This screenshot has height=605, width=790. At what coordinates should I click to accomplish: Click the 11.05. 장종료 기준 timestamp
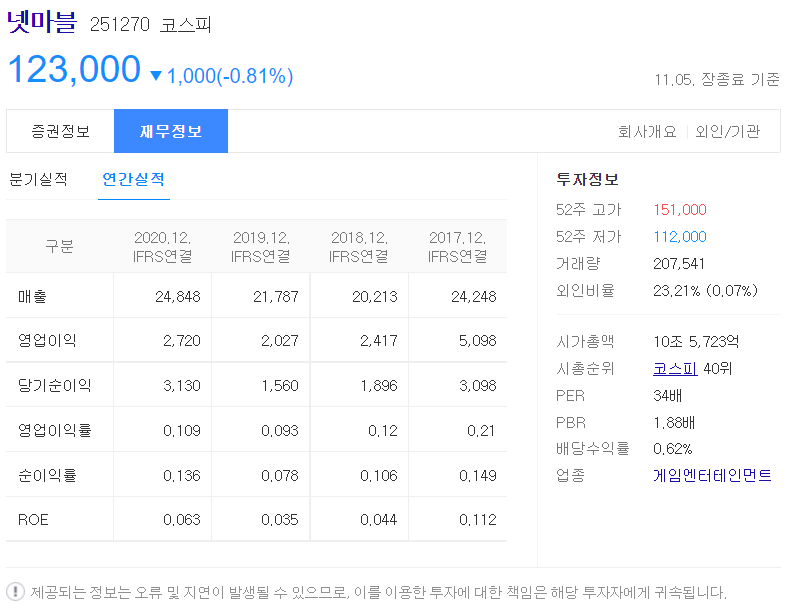[x=717, y=80]
